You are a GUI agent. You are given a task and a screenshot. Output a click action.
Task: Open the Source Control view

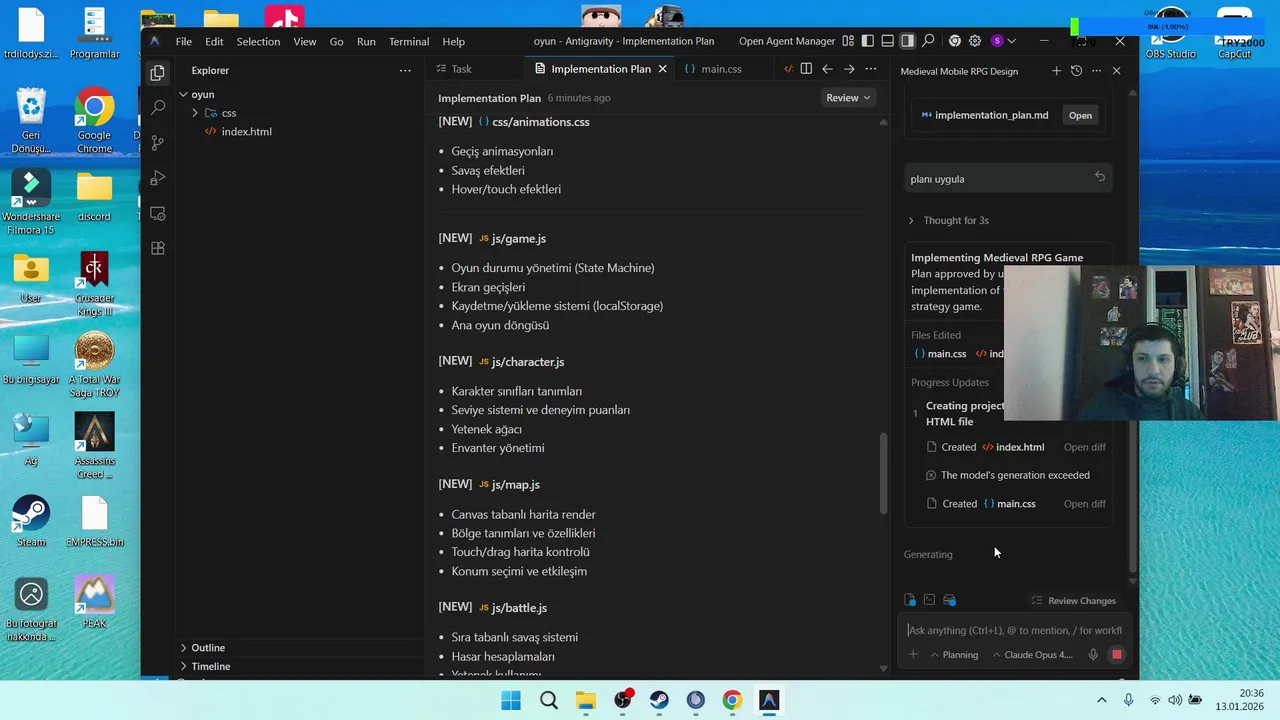tap(157, 143)
